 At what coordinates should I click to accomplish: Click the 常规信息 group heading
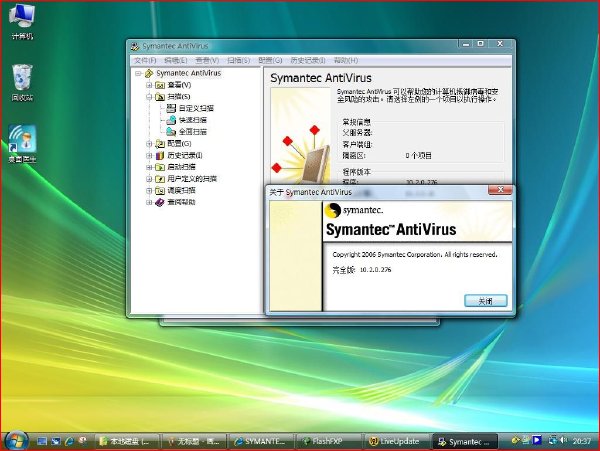click(356, 122)
